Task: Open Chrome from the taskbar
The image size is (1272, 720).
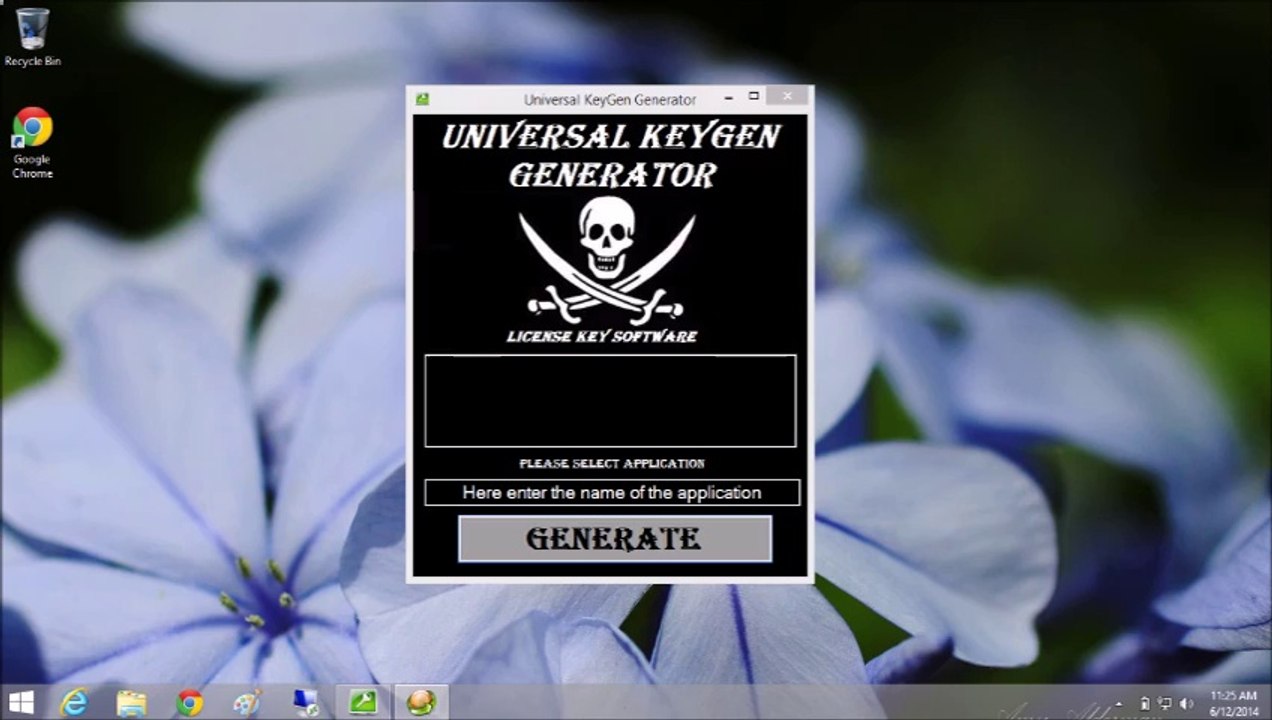Action: click(x=189, y=703)
